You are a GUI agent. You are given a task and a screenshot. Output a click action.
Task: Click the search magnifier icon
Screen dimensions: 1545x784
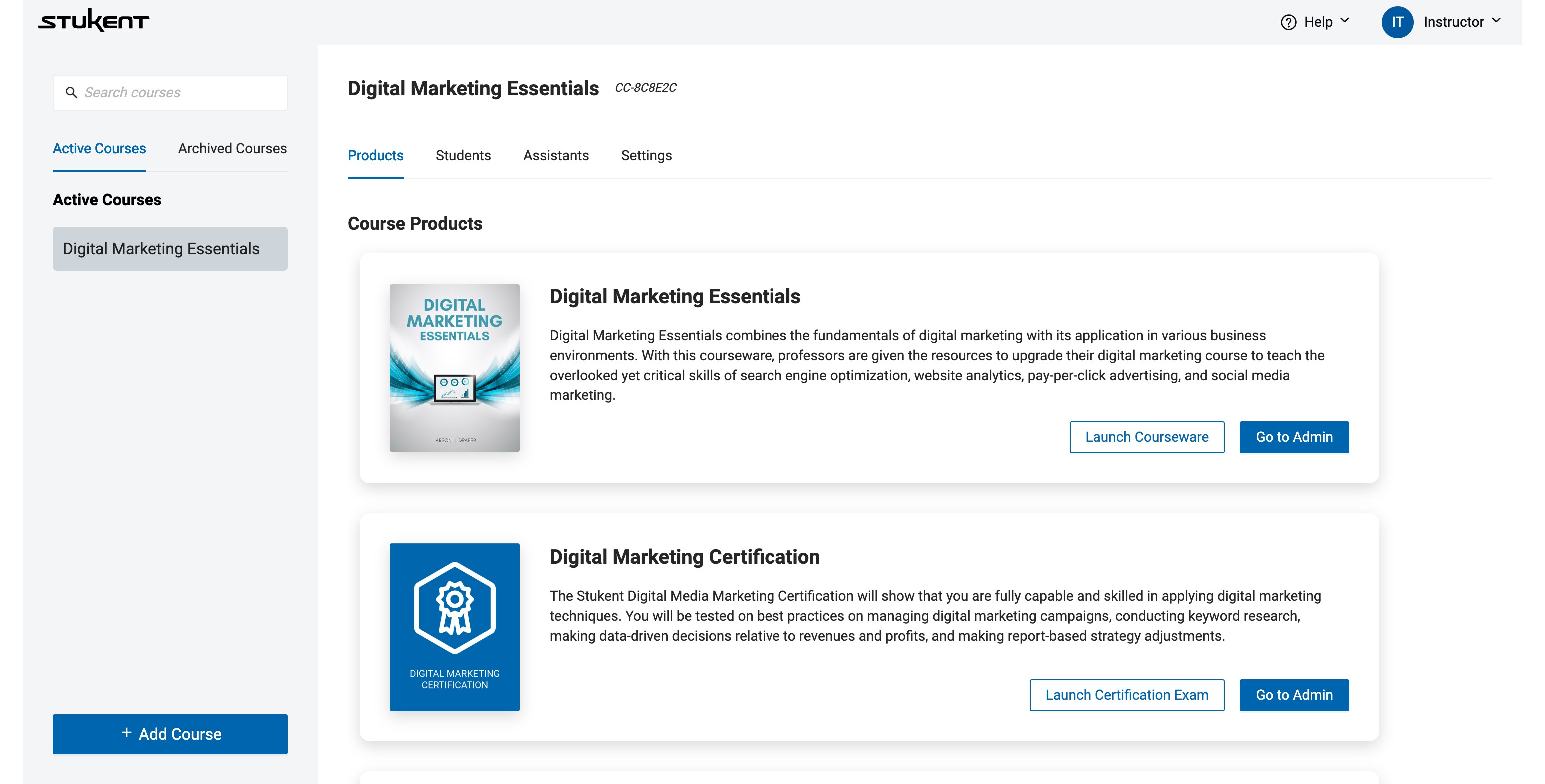click(71, 93)
